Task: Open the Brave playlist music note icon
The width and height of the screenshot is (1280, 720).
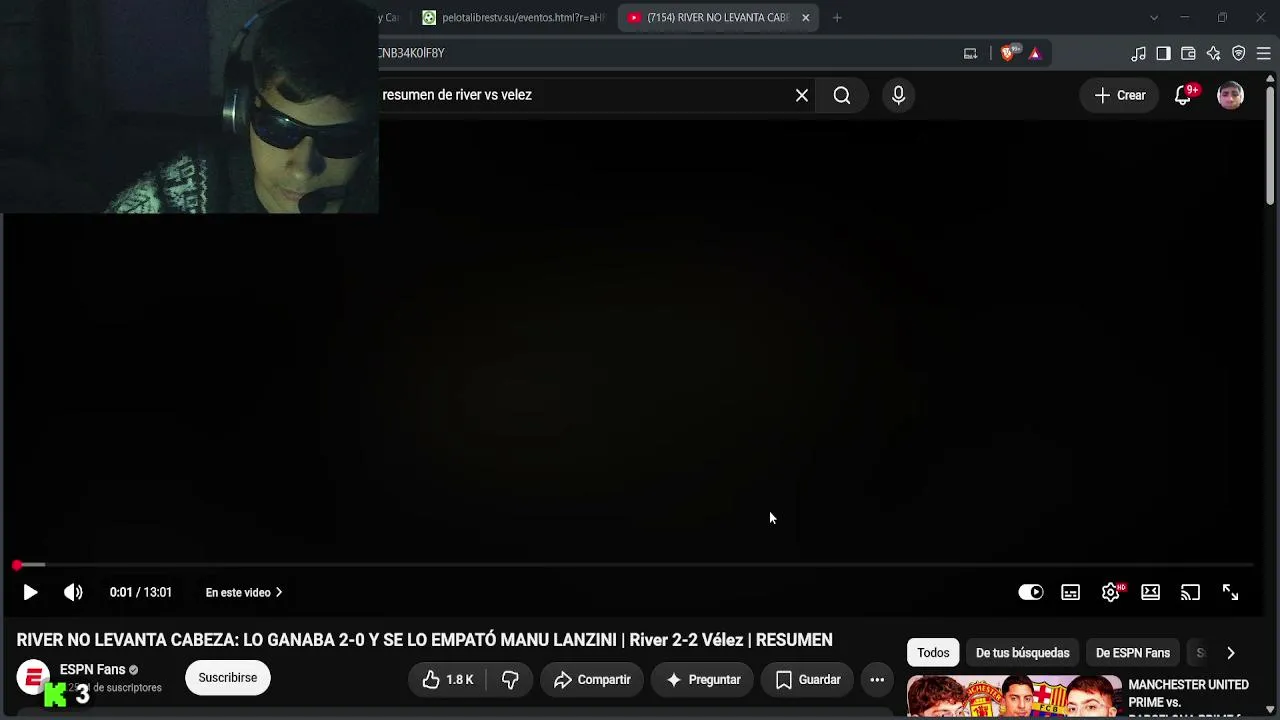Action: 1139,53
